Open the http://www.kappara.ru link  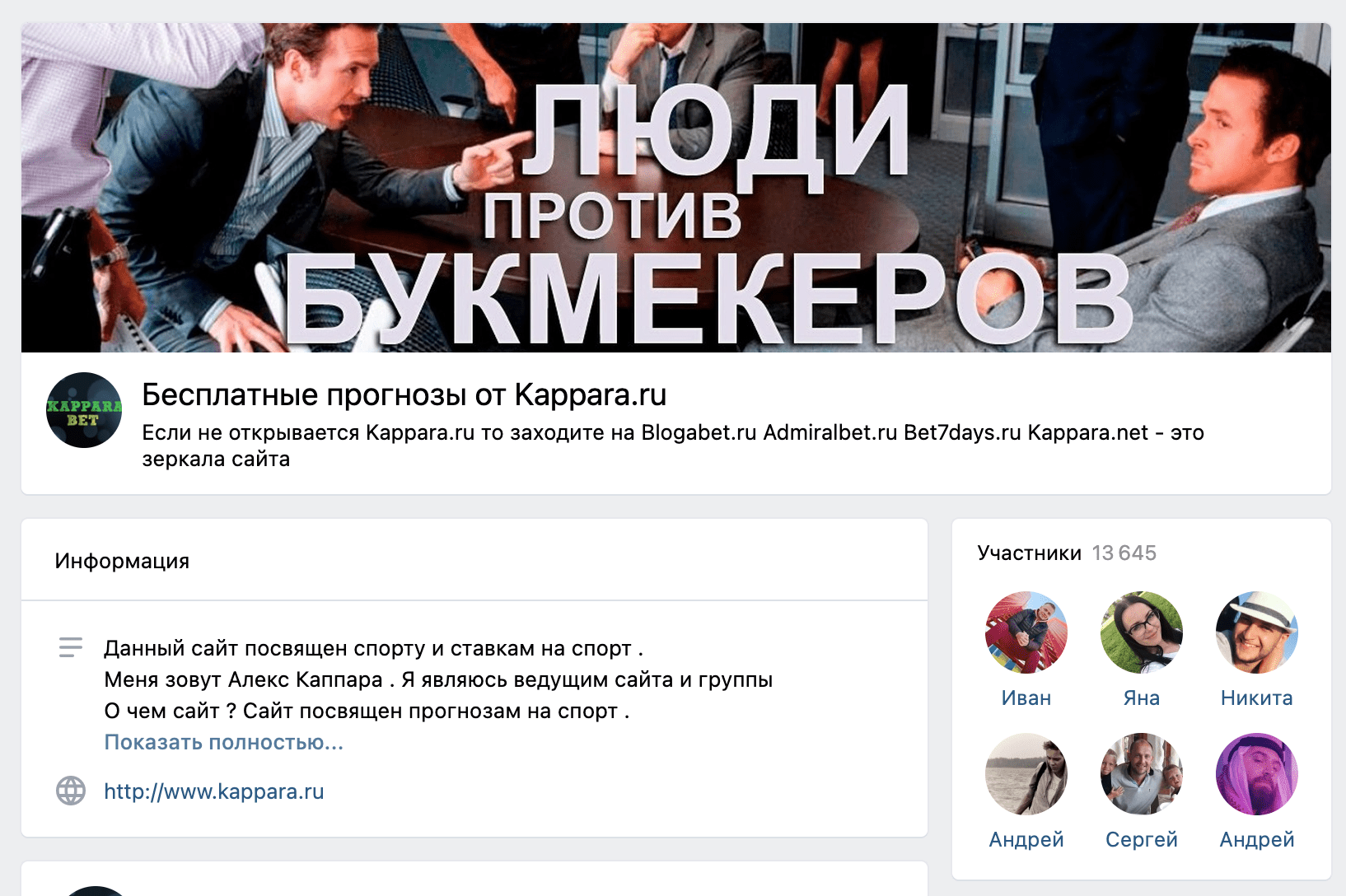pyautogui.click(x=214, y=791)
